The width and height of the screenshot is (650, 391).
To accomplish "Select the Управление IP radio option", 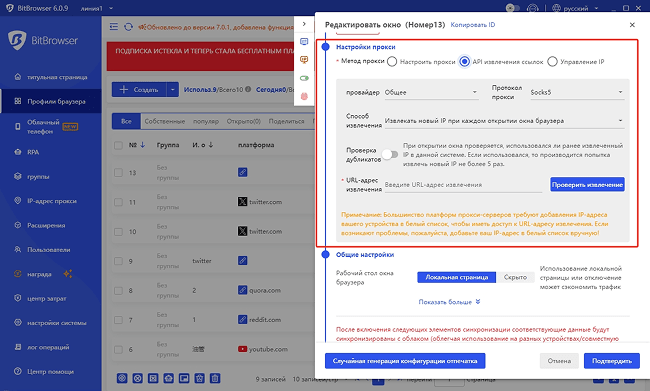I will 552,62.
